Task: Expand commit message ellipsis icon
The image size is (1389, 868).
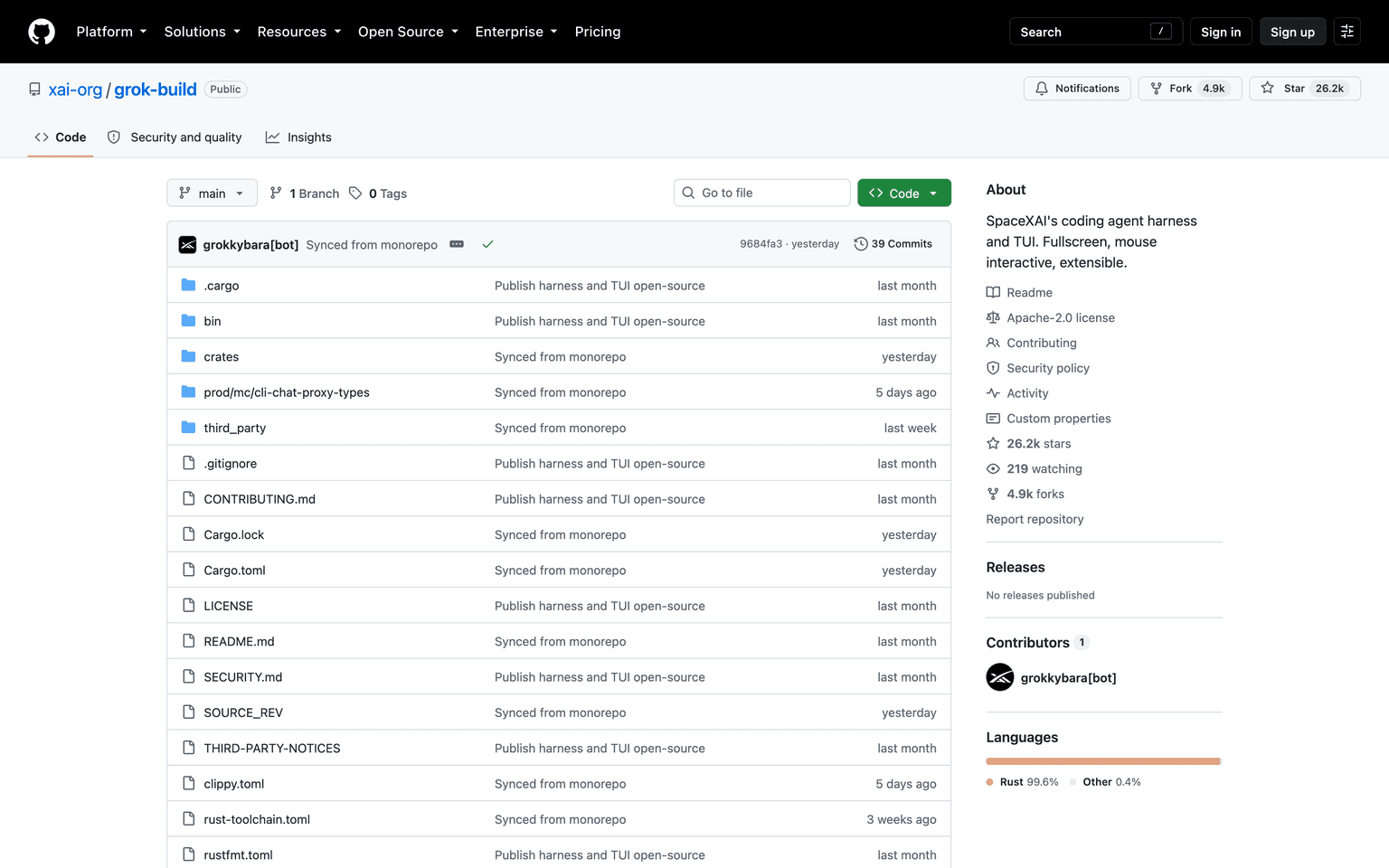Action: click(457, 245)
